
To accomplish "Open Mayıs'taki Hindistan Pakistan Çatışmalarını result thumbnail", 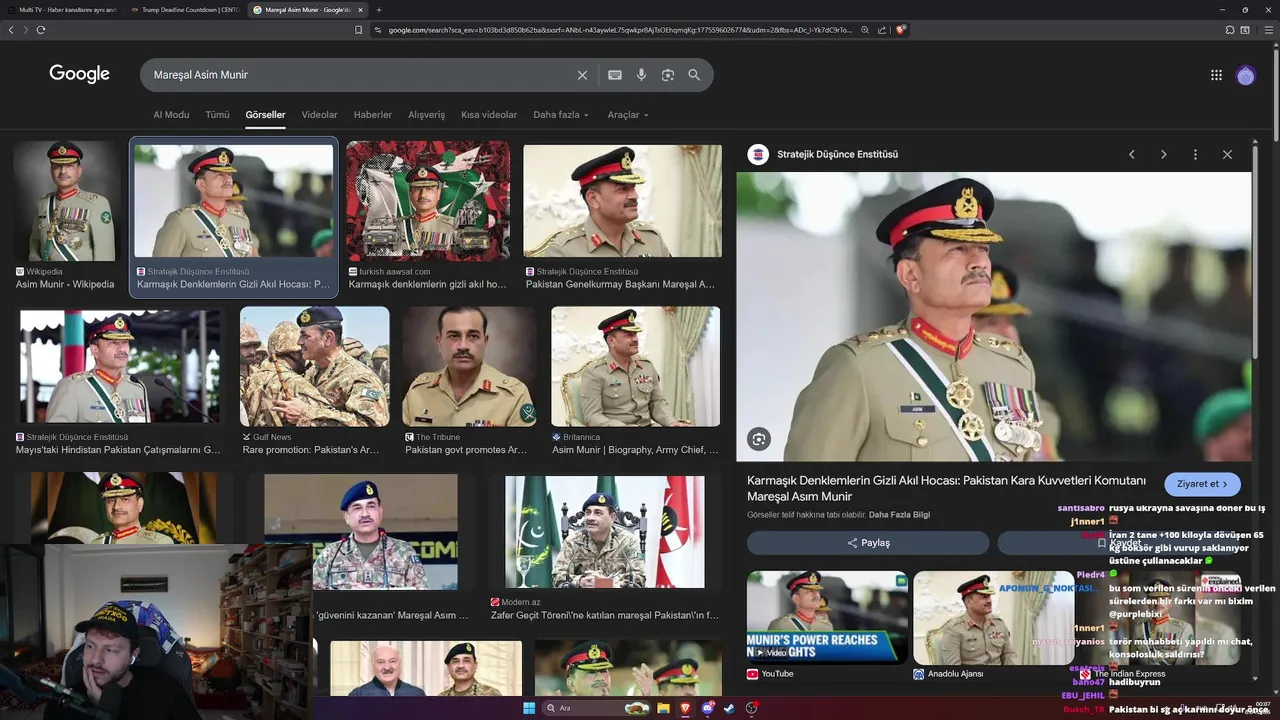I will 120,367.
